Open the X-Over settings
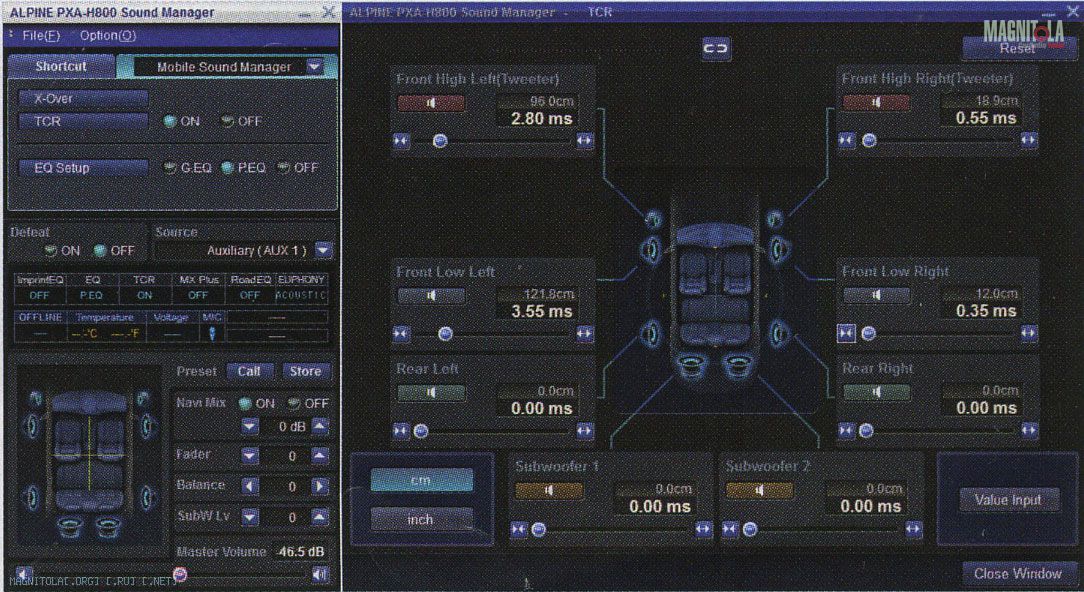The image size is (1084, 592). (x=83, y=98)
